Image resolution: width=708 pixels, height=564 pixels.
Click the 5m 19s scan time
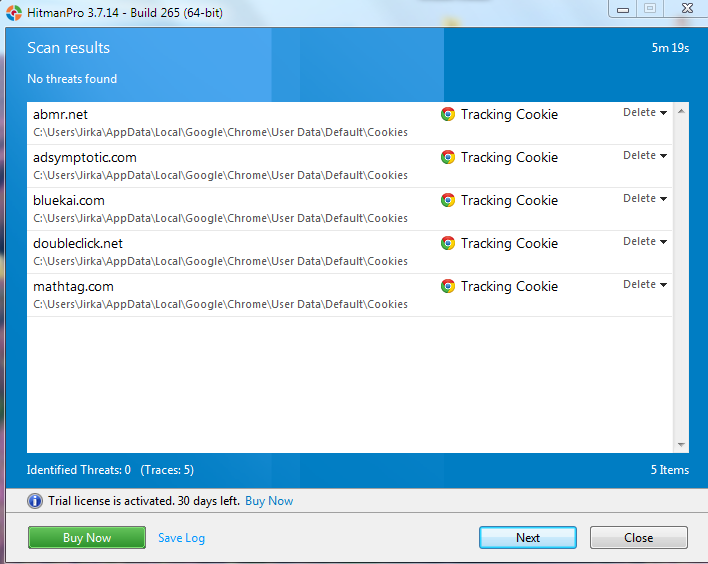(x=670, y=48)
